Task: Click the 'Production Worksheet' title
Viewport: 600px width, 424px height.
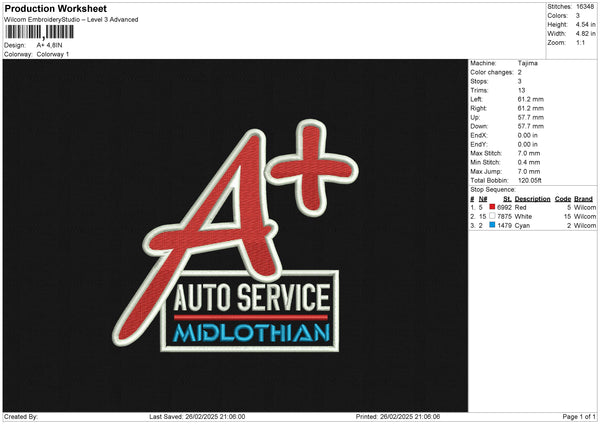Action: coord(55,8)
